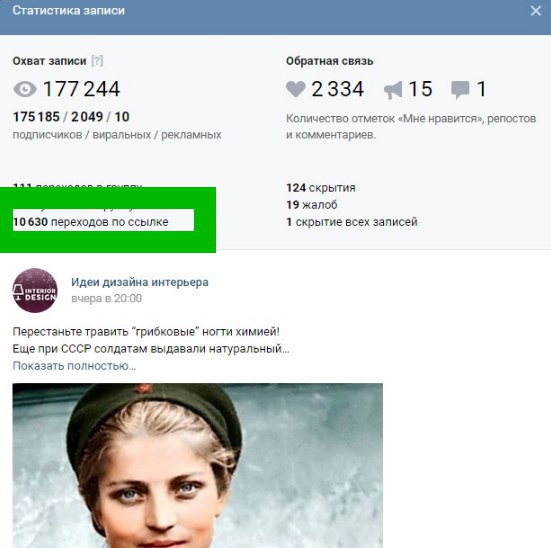Open Идеи дизайна интерьера group link
Screen dimensions: 551x548
click(x=140, y=282)
